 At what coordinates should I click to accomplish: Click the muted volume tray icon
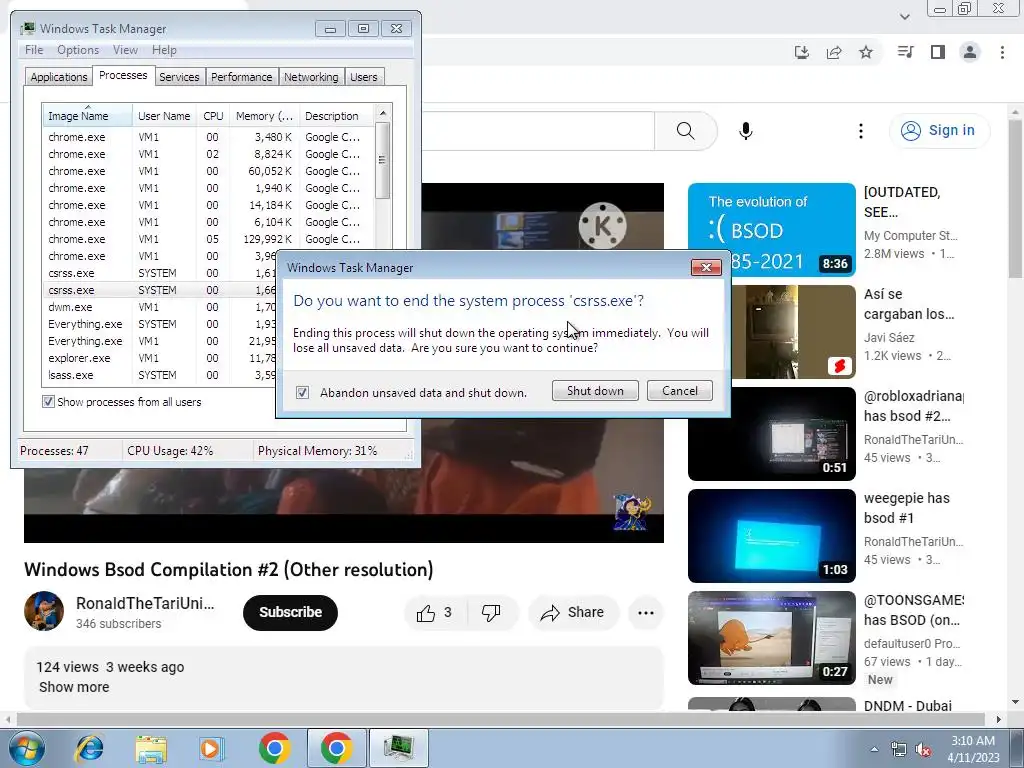click(923, 750)
